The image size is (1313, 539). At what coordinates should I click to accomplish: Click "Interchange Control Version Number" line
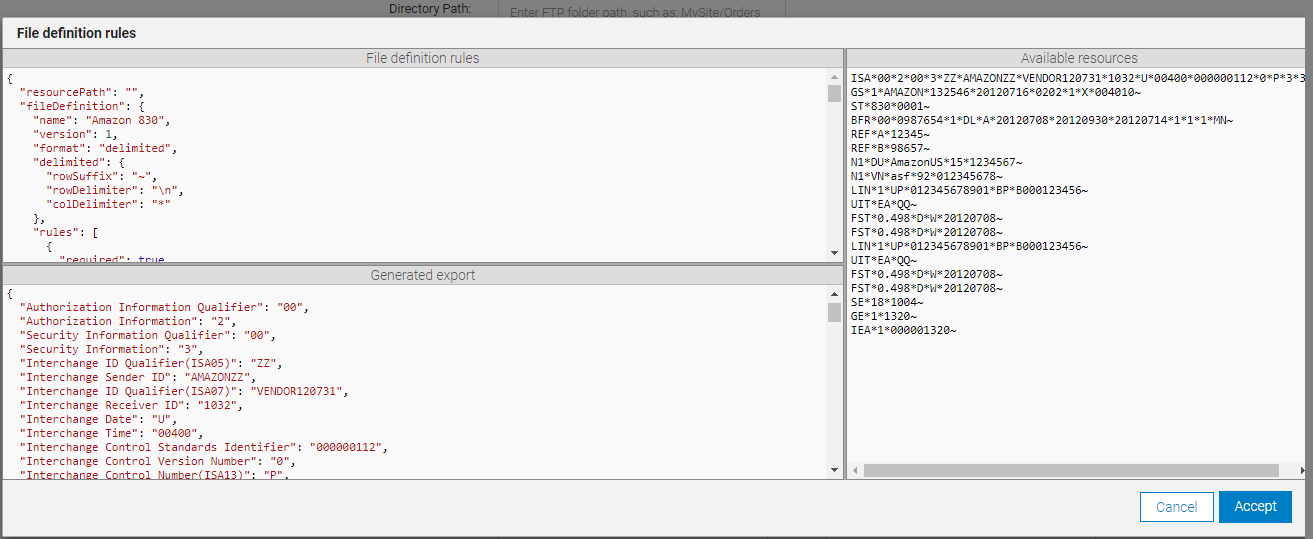click(x=158, y=461)
